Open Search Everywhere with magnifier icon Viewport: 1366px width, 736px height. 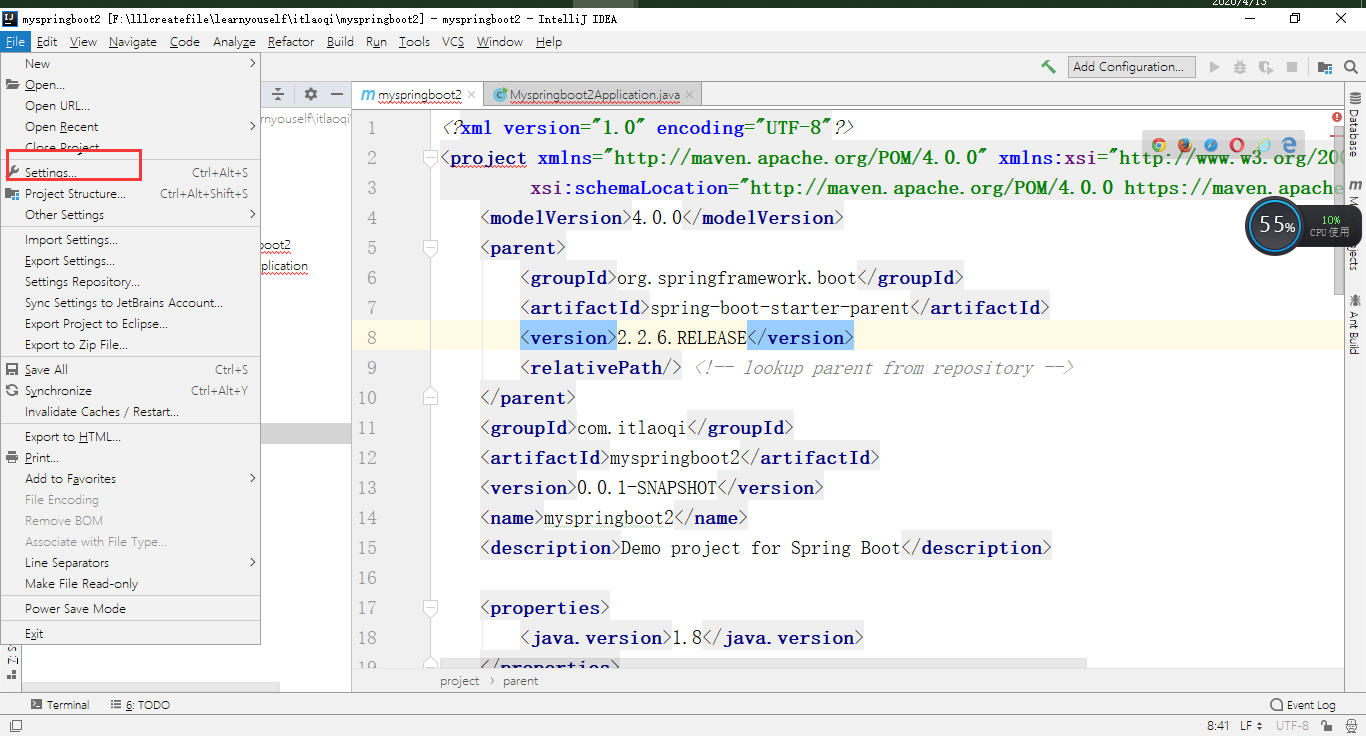(x=1351, y=66)
